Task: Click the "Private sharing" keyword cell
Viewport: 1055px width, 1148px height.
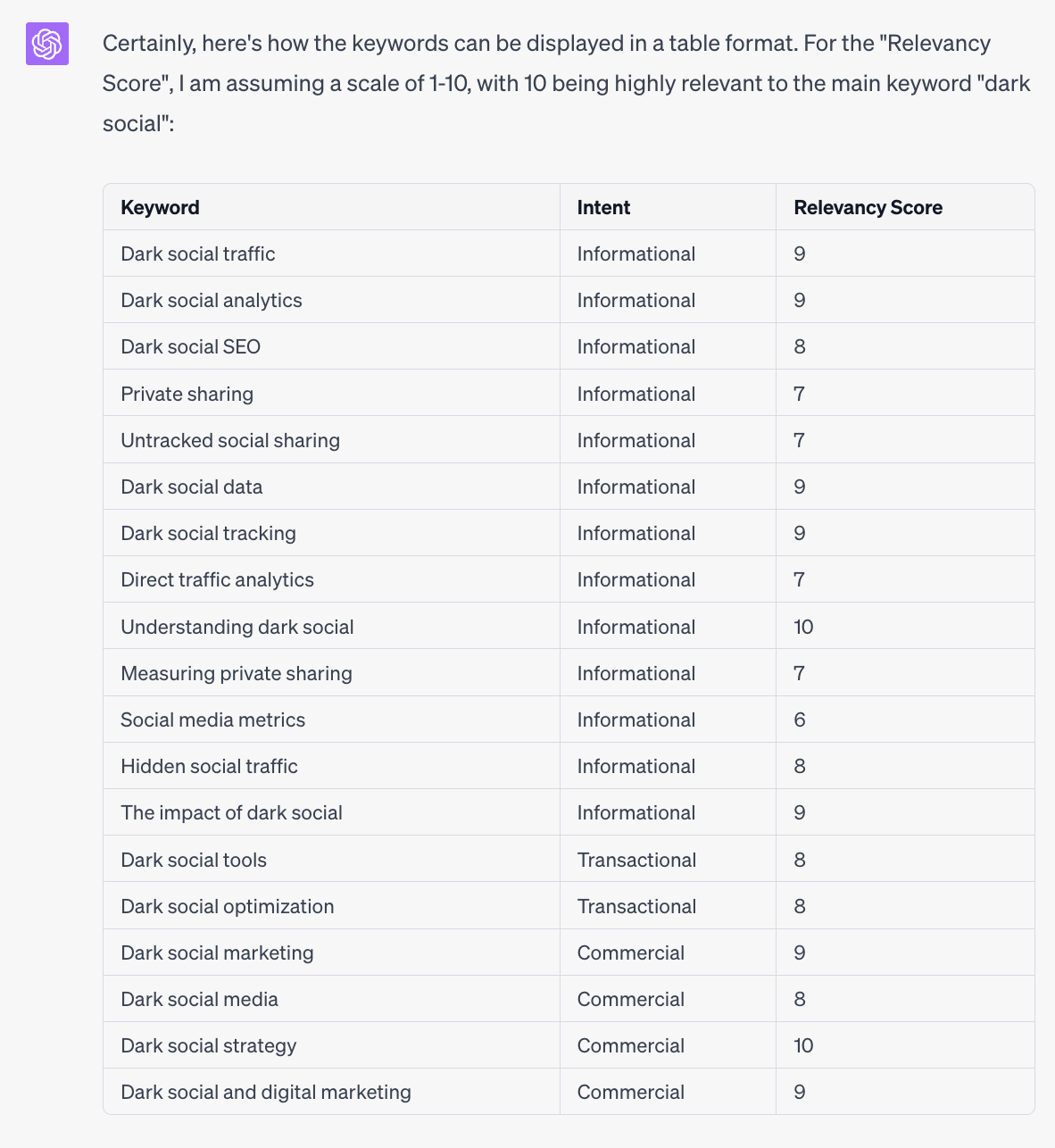Action: (x=187, y=394)
